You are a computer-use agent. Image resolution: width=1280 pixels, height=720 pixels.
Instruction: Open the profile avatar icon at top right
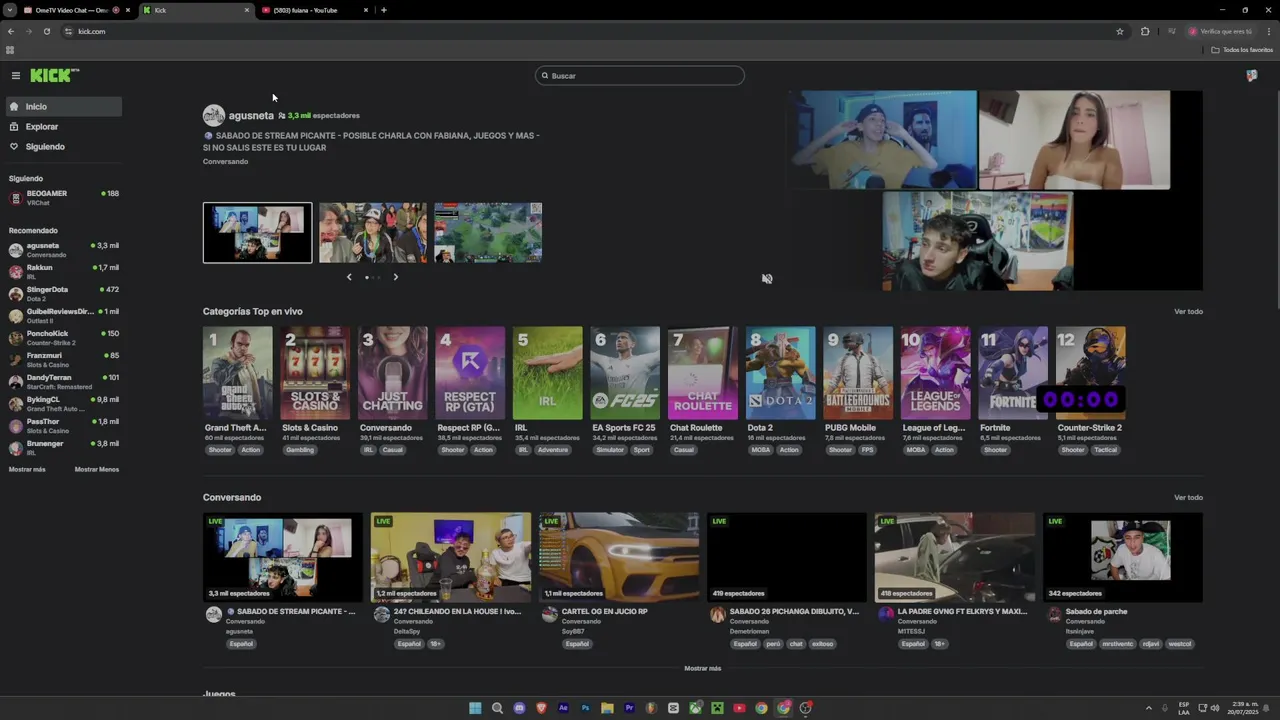tap(1252, 75)
